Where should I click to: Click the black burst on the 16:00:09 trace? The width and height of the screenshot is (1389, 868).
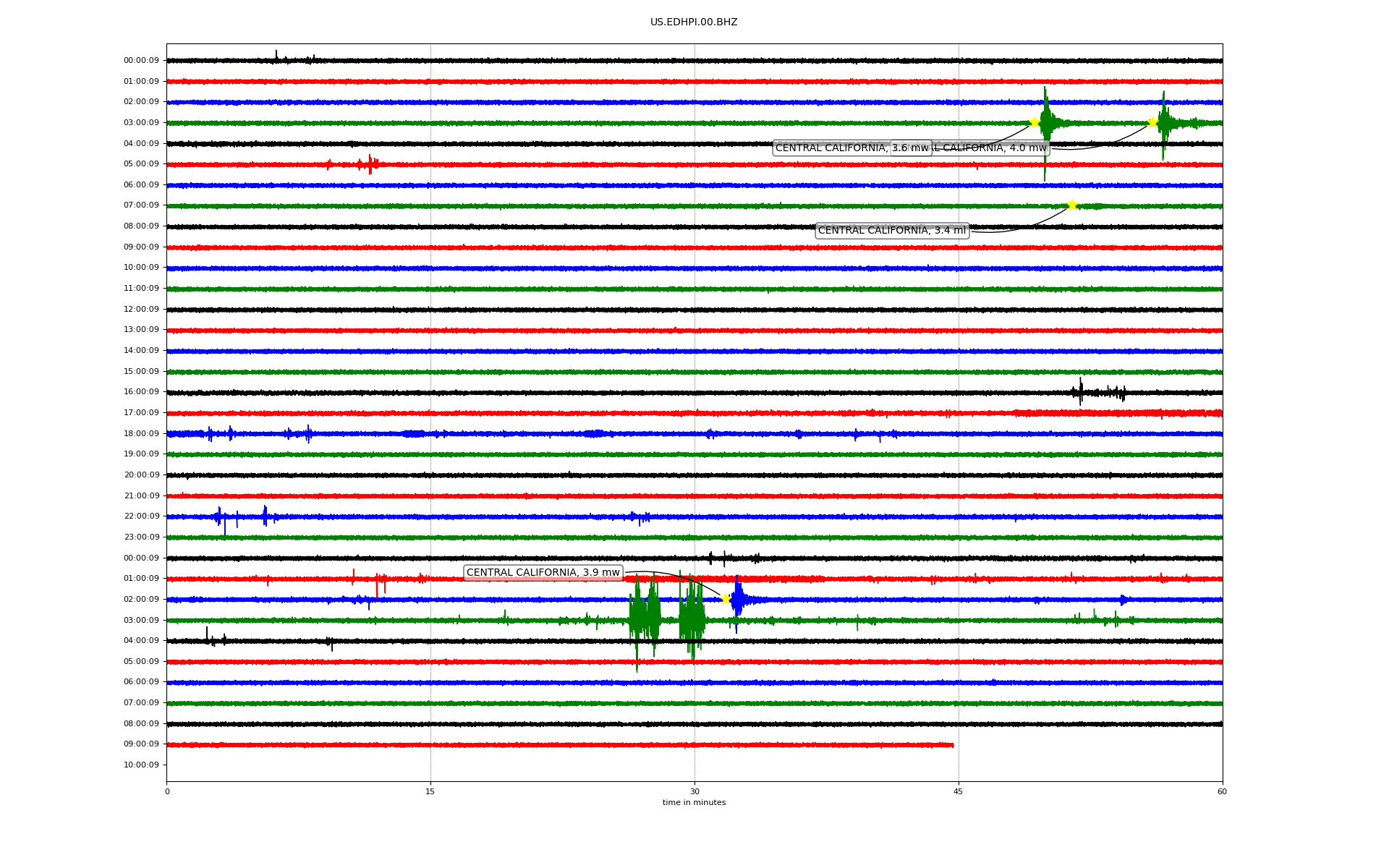[1081, 392]
